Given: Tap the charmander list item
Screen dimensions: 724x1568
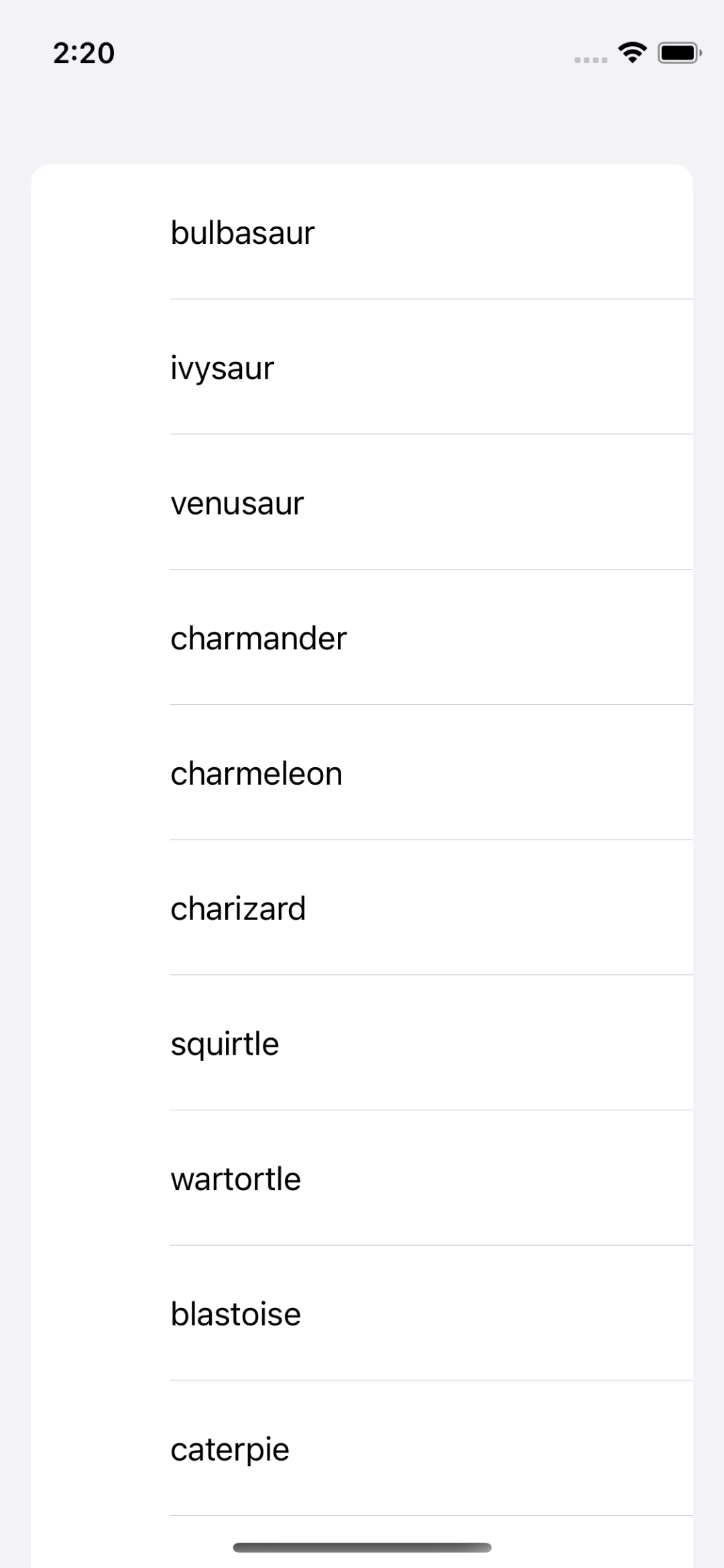Looking at the screenshot, I should coord(259,638).
